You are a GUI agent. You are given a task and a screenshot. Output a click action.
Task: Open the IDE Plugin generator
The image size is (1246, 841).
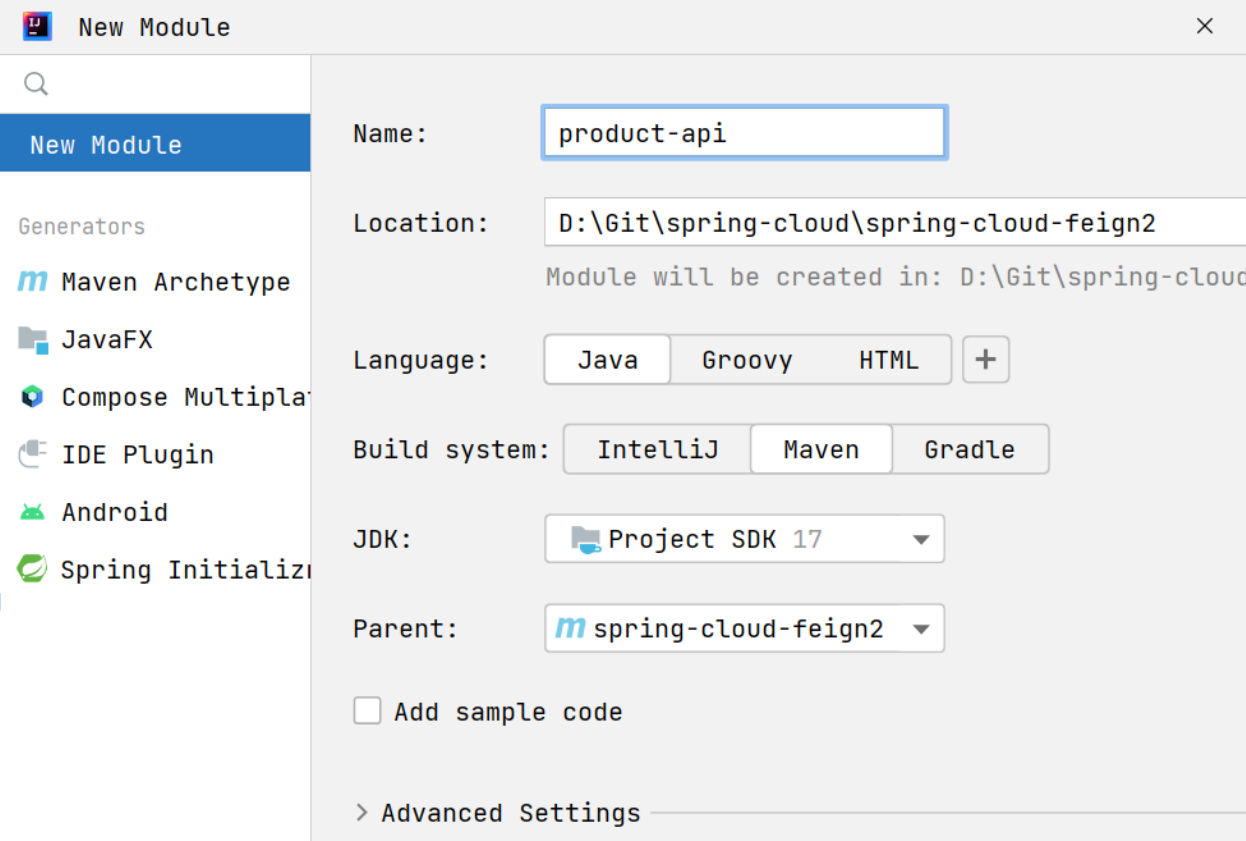[x=138, y=454]
